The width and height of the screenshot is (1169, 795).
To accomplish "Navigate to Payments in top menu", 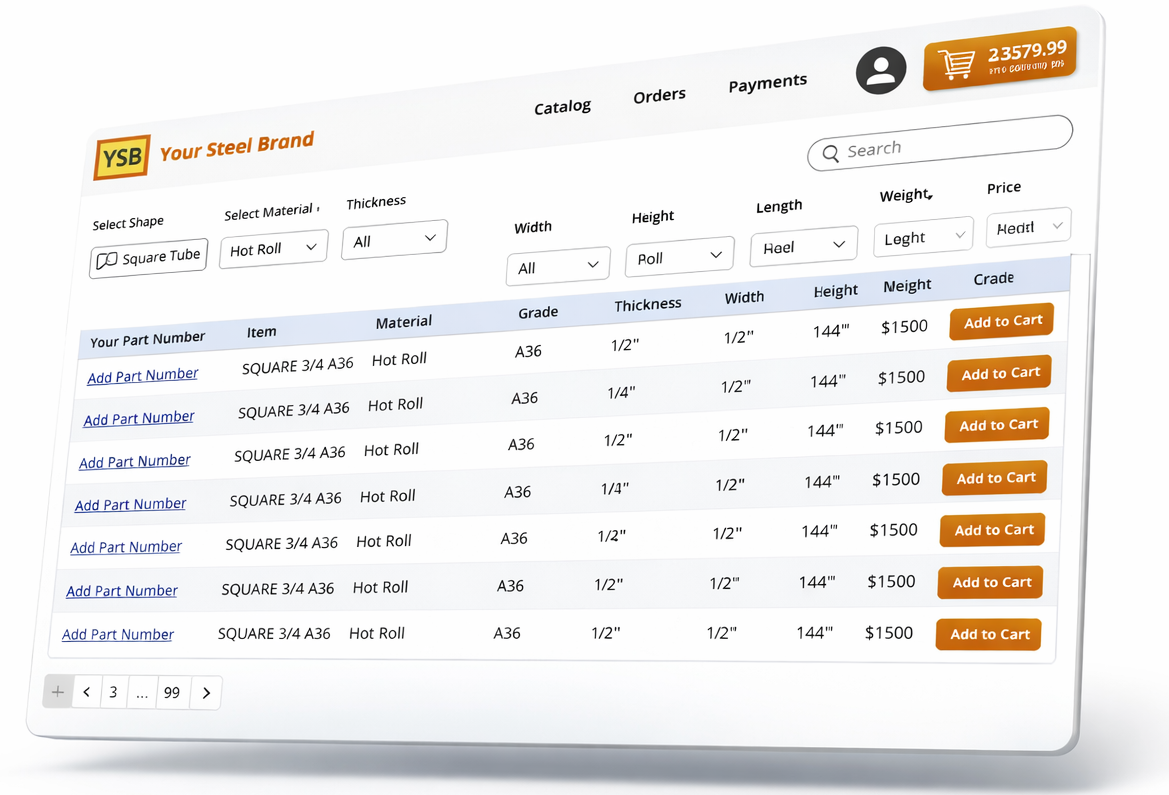I will click(767, 83).
